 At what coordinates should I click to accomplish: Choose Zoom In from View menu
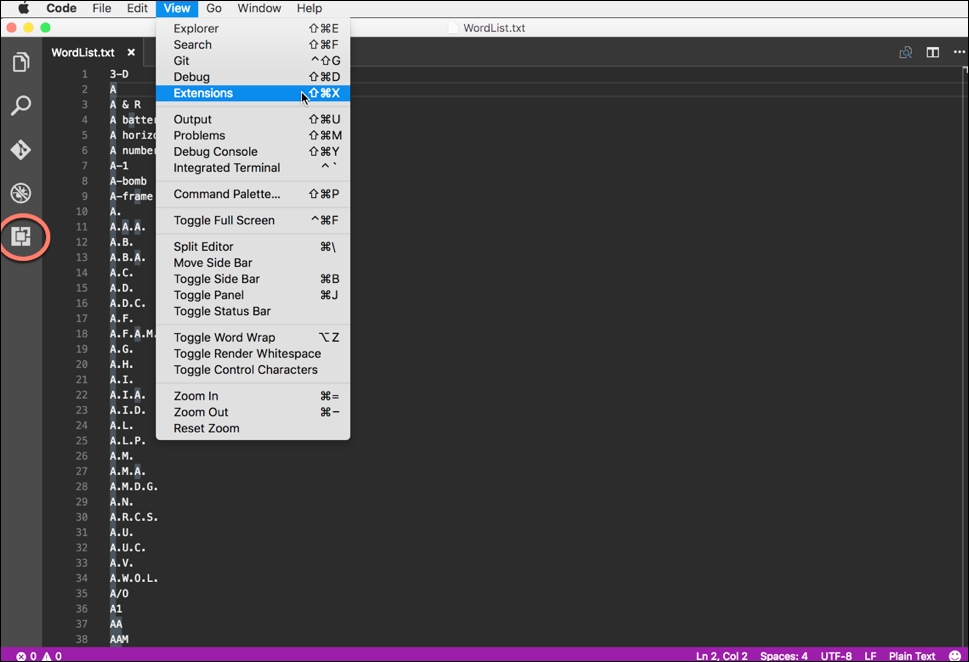click(x=253, y=396)
